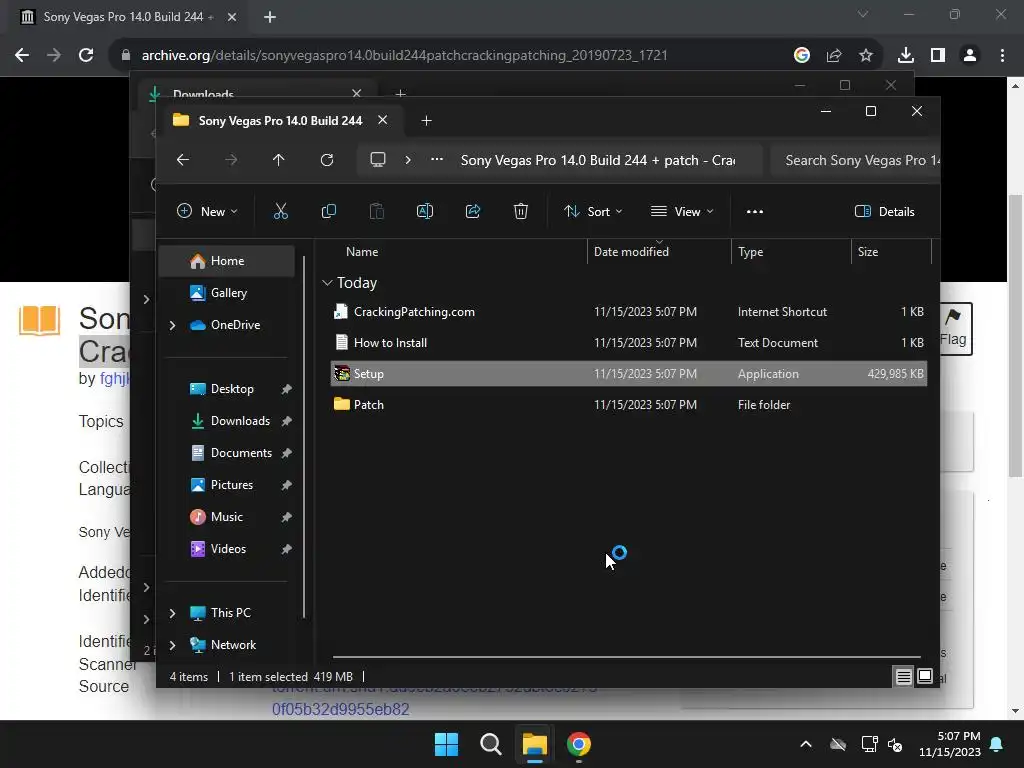Click the Rename icon in Explorer toolbar
Image resolution: width=1024 pixels, height=768 pixels.
coord(424,211)
